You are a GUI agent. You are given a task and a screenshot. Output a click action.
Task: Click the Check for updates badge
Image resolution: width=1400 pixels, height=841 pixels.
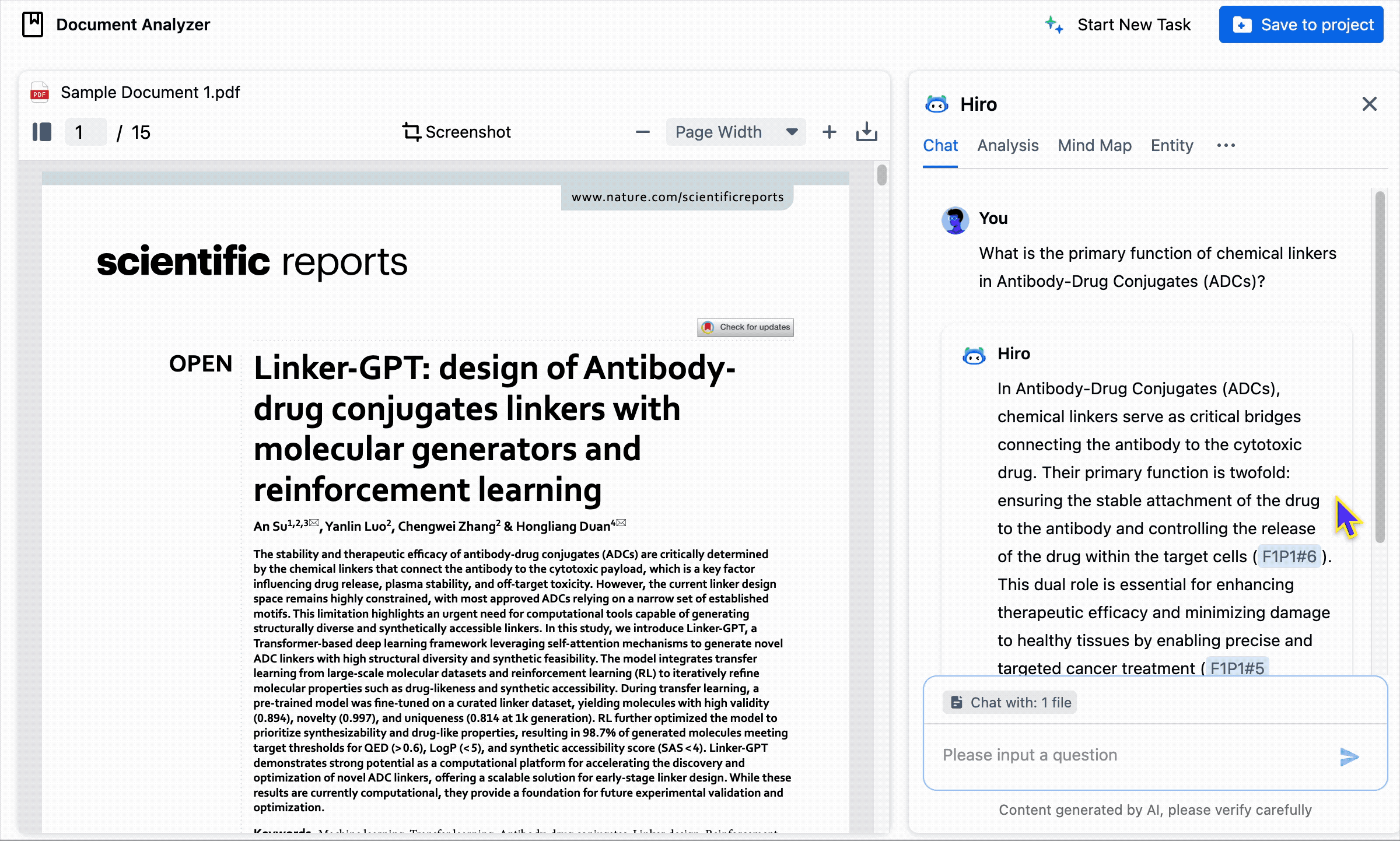pos(745,327)
